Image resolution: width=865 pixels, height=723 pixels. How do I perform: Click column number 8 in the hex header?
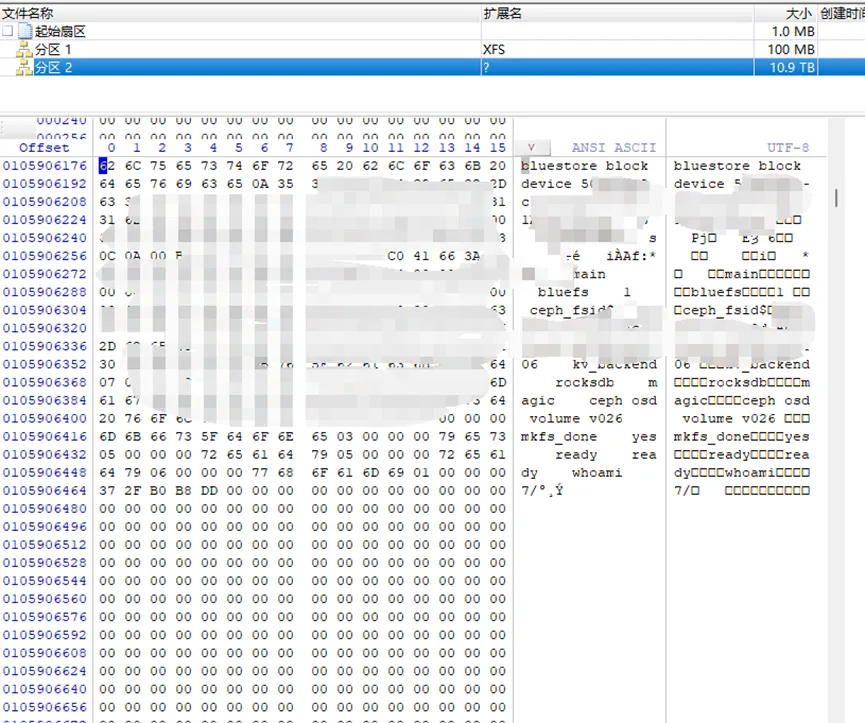coord(323,147)
